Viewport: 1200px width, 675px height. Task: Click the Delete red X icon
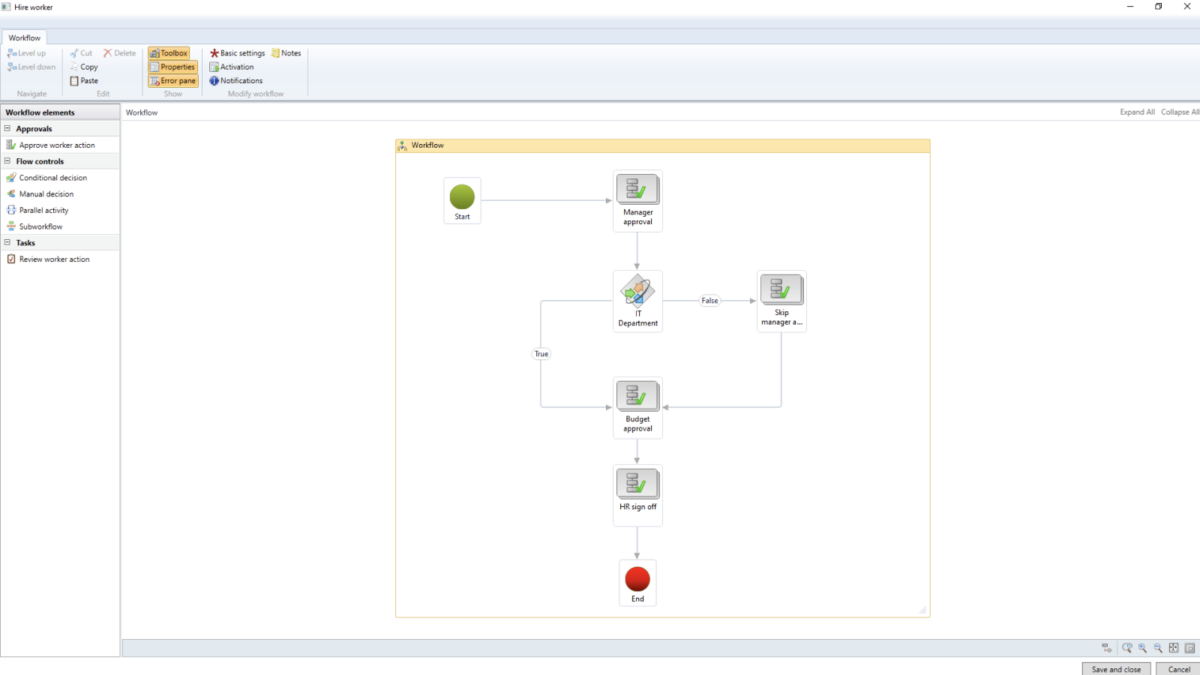pos(108,53)
